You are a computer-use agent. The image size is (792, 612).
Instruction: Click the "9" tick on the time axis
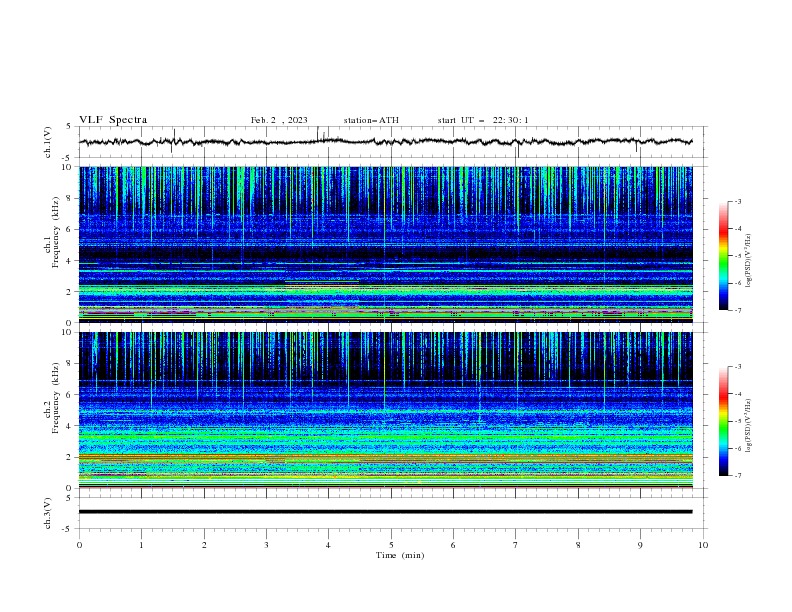(640, 545)
